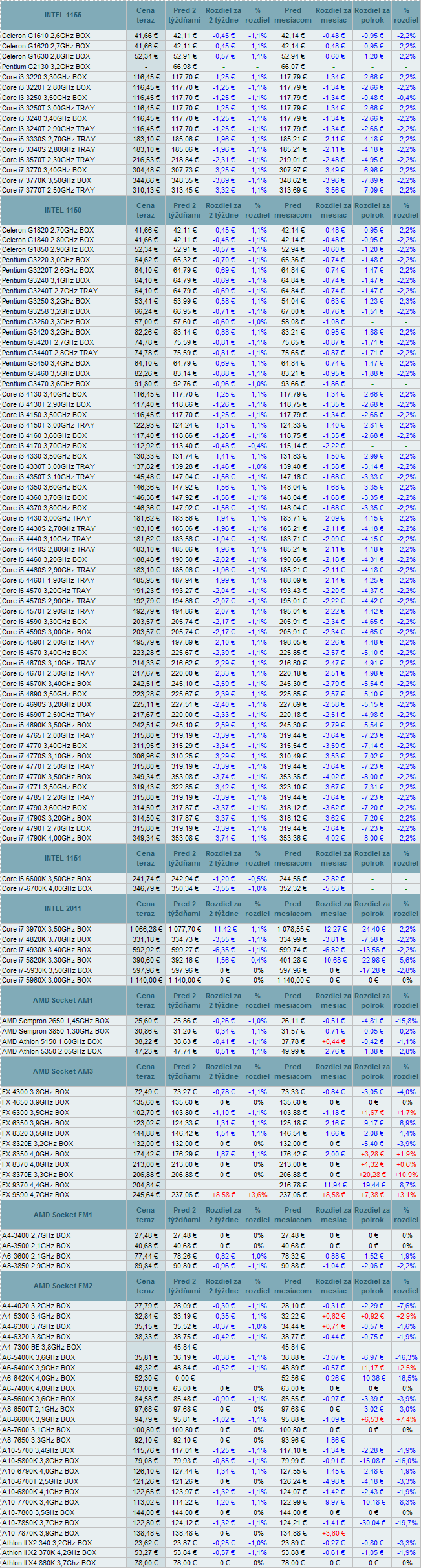Click the 1 066,28 € price cell
Screen dimensions: 421x1568
pos(146,929)
